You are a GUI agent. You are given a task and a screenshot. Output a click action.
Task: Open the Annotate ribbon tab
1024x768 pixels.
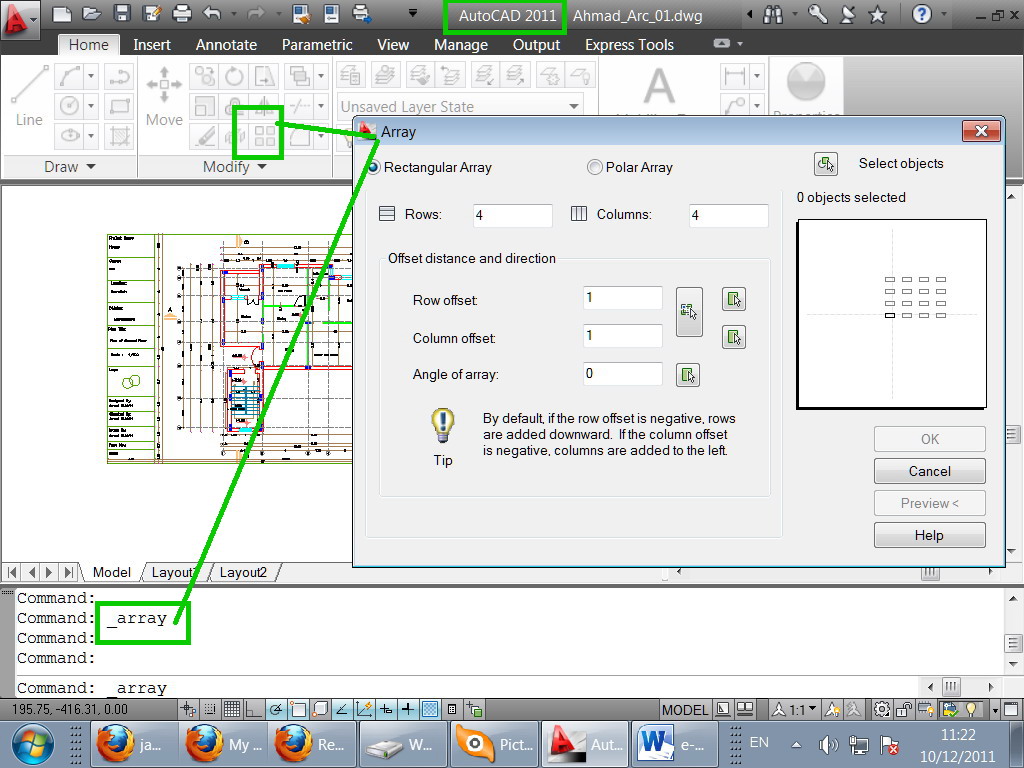(226, 44)
